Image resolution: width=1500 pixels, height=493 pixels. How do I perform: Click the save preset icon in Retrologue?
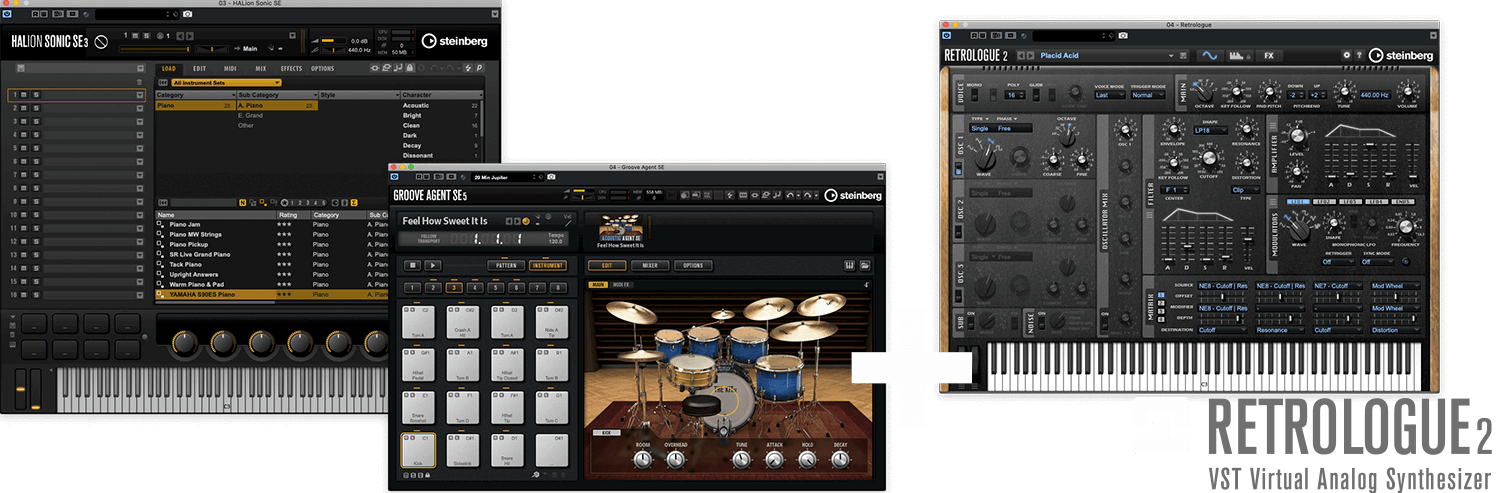coord(1183,56)
